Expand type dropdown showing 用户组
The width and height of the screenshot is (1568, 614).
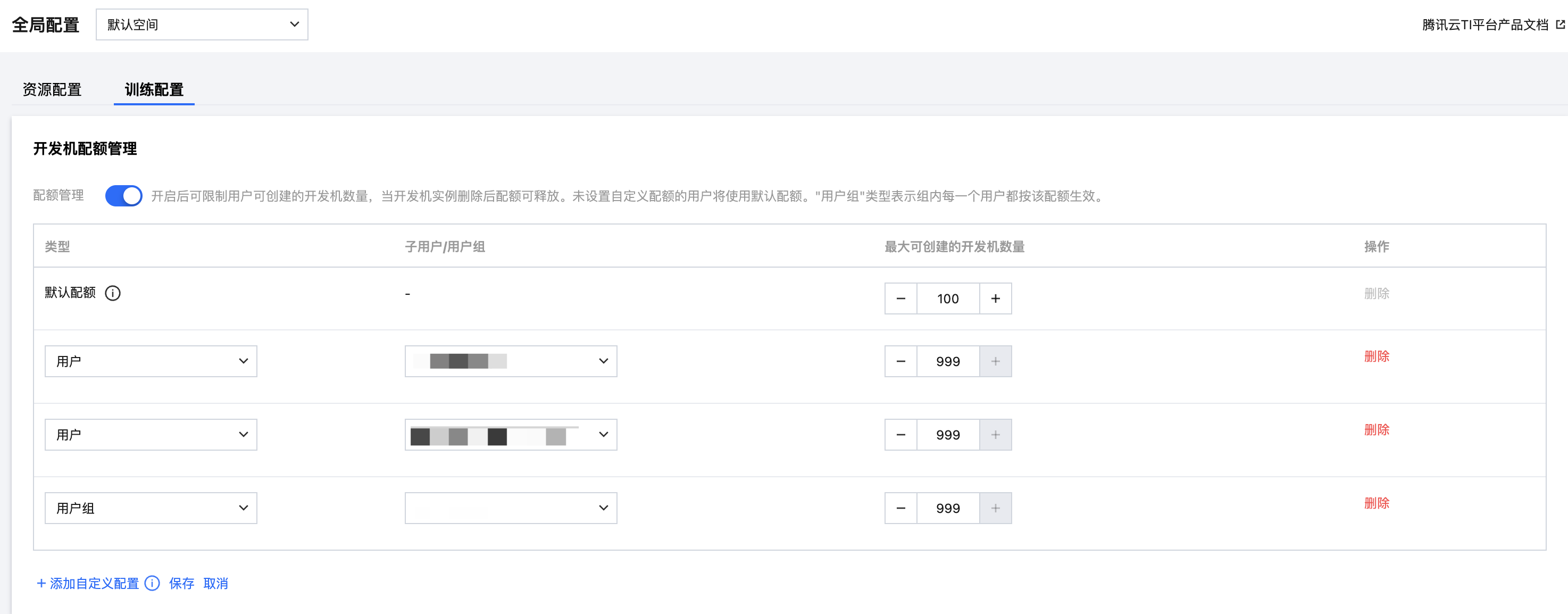tap(151, 508)
